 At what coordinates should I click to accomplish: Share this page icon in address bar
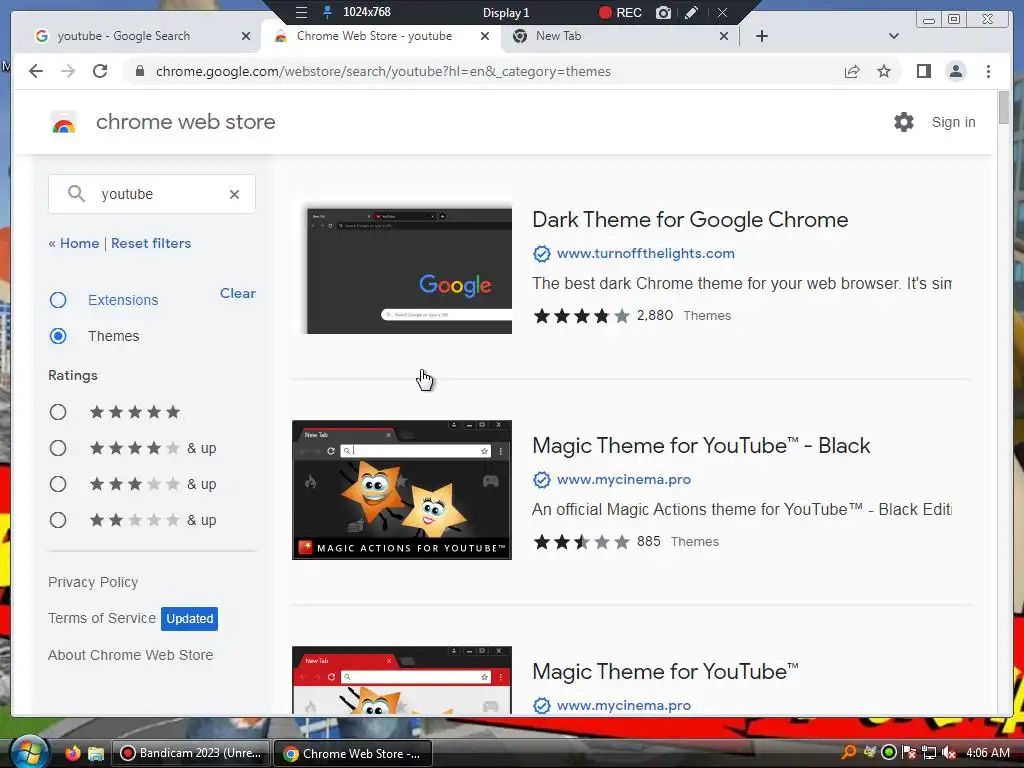tap(852, 71)
